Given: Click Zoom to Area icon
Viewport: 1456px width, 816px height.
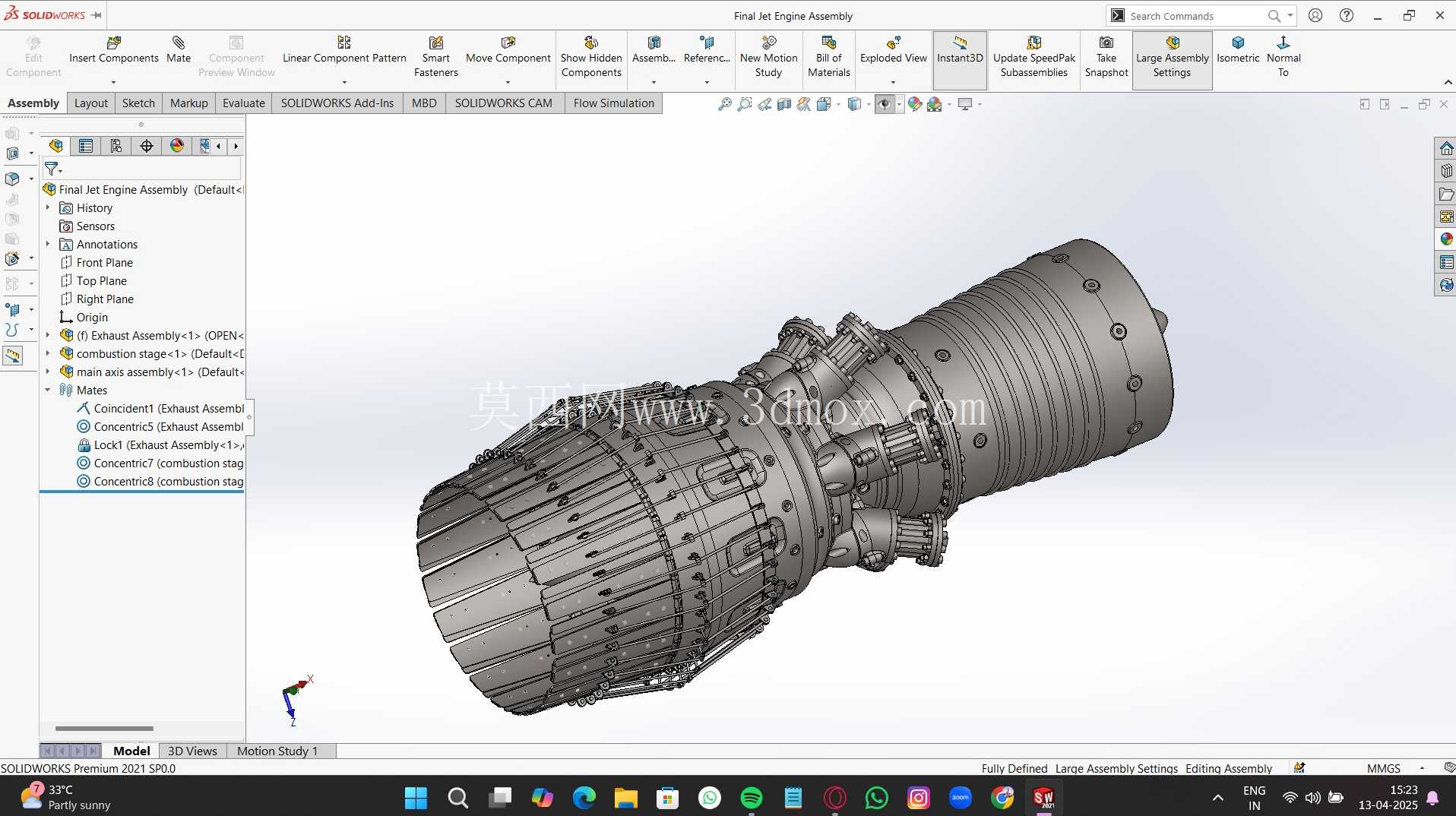Looking at the screenshot, I should pyautogui.click(x=745, y=104).
